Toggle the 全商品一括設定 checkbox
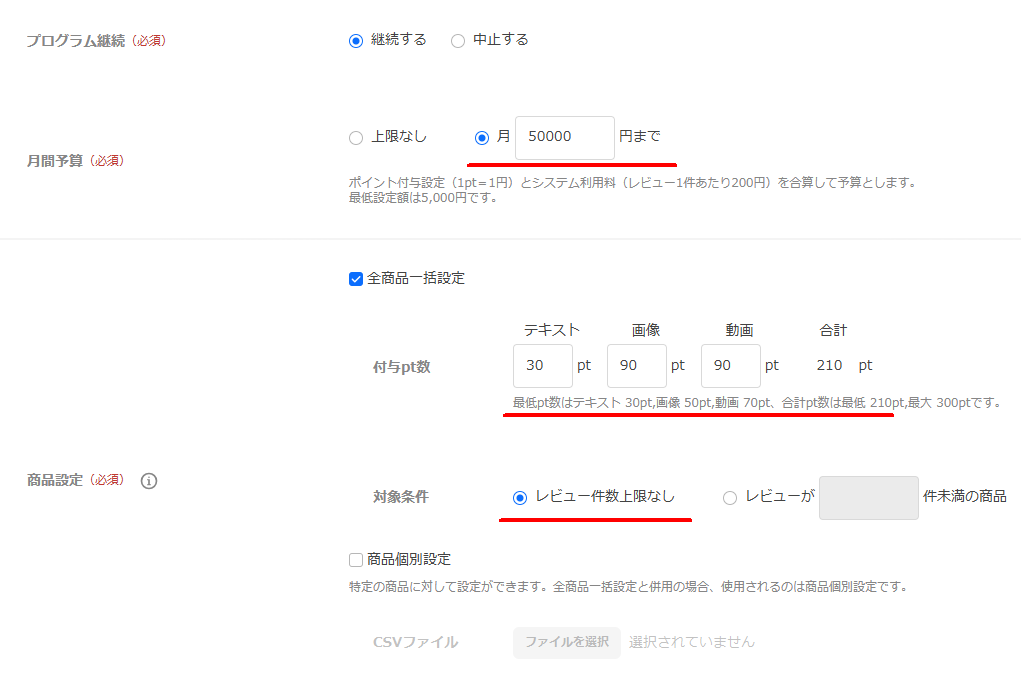1021x683 pixels. click(356, 279)
